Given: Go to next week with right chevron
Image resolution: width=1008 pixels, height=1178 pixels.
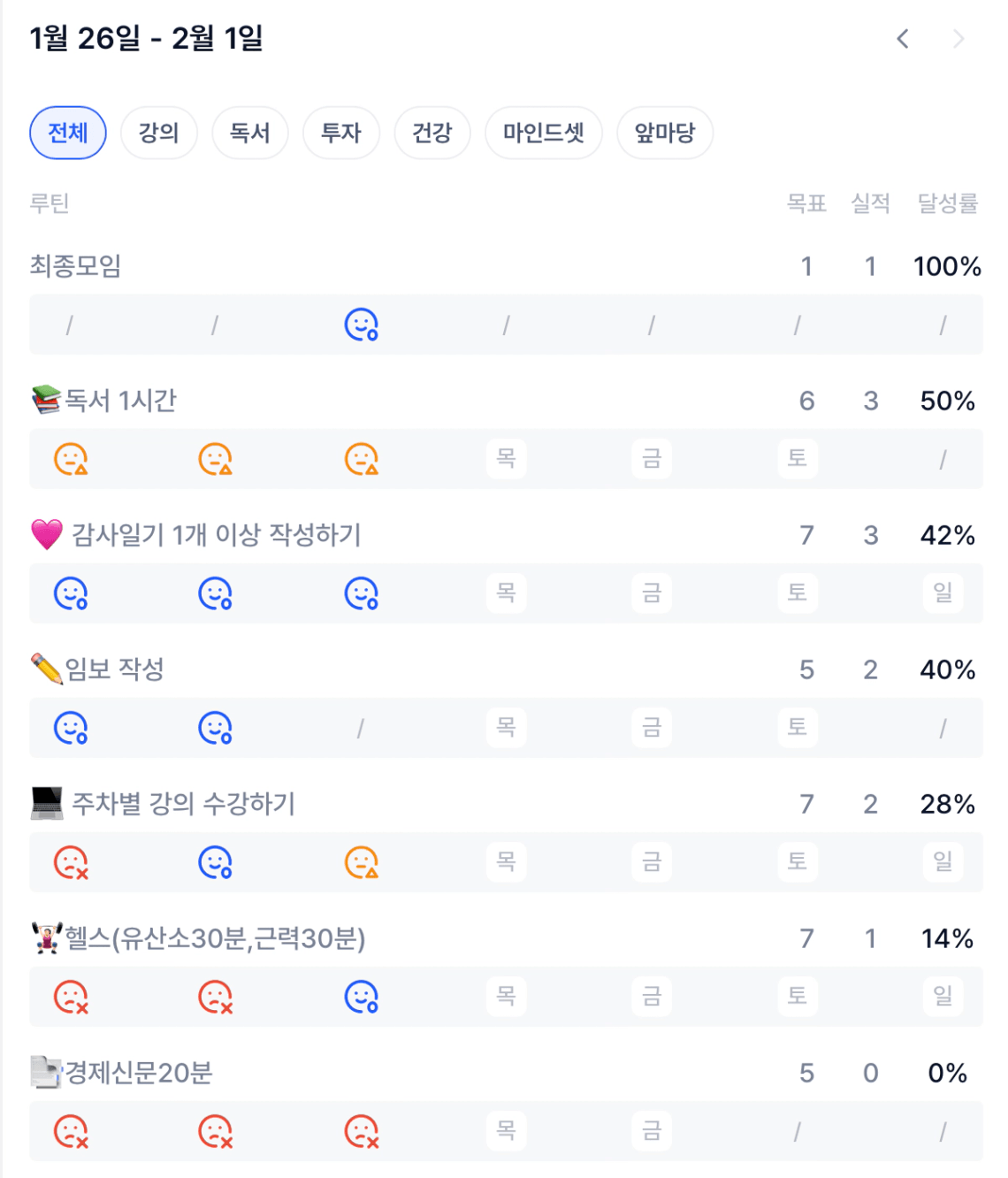Looking at the screenshot, I should click(x=958, y=39).
